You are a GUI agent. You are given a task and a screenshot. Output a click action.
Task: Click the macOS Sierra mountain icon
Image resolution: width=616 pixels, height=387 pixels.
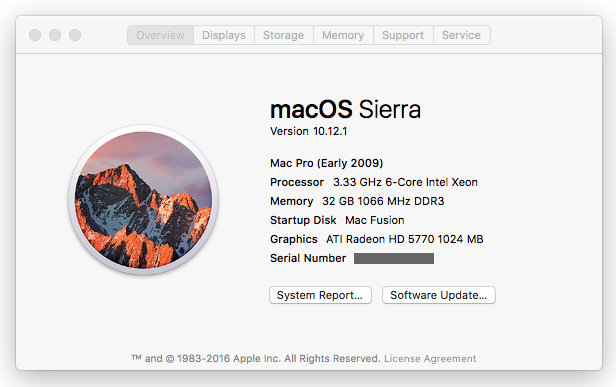pyautogui.click(x=143, y=200)
